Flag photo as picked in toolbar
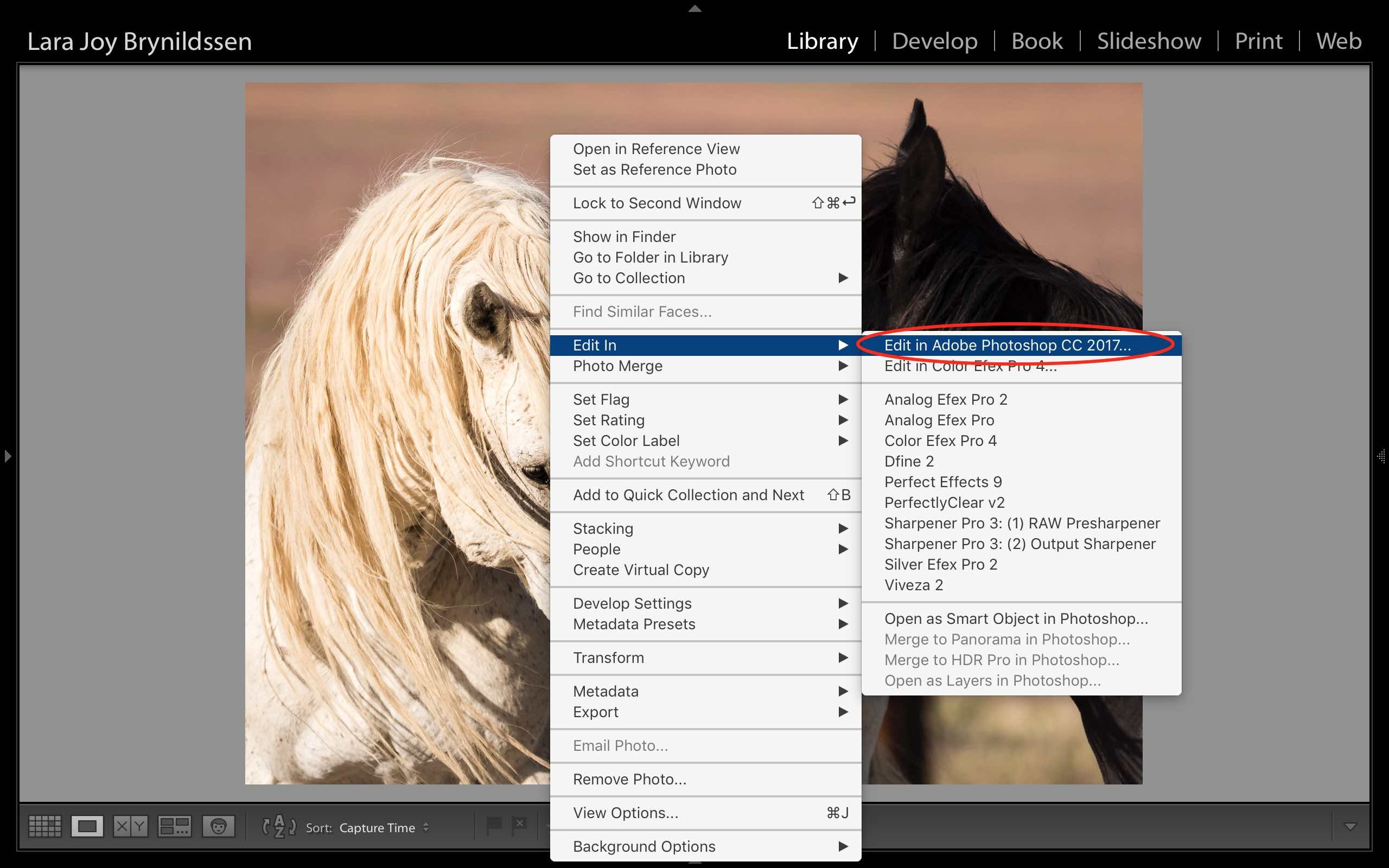Image resolution: width=1389 pixels, height=868 pixels. pyautogui.click(x=494, y=826)
